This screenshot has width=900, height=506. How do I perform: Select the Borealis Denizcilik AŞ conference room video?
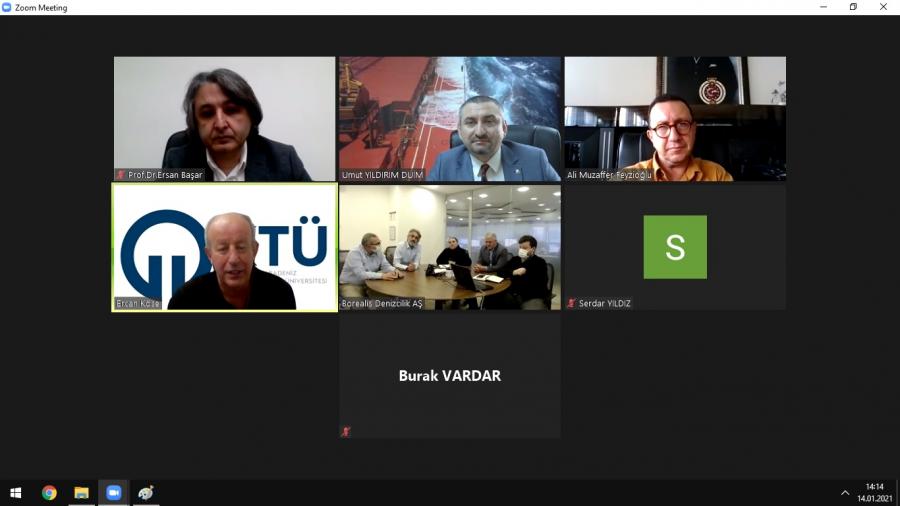click(450, 247)
